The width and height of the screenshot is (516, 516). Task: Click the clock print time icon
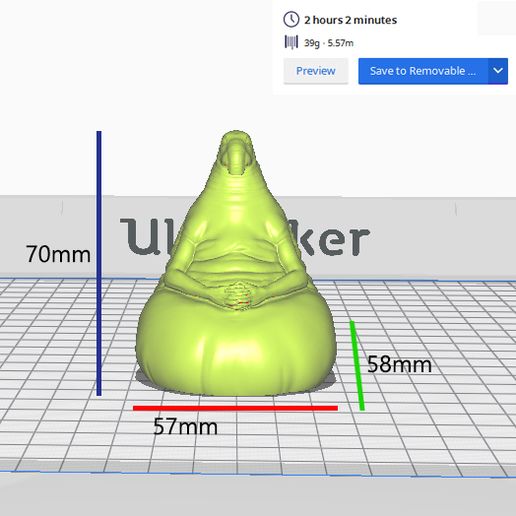pyautogui.click(x=291, y=20)
